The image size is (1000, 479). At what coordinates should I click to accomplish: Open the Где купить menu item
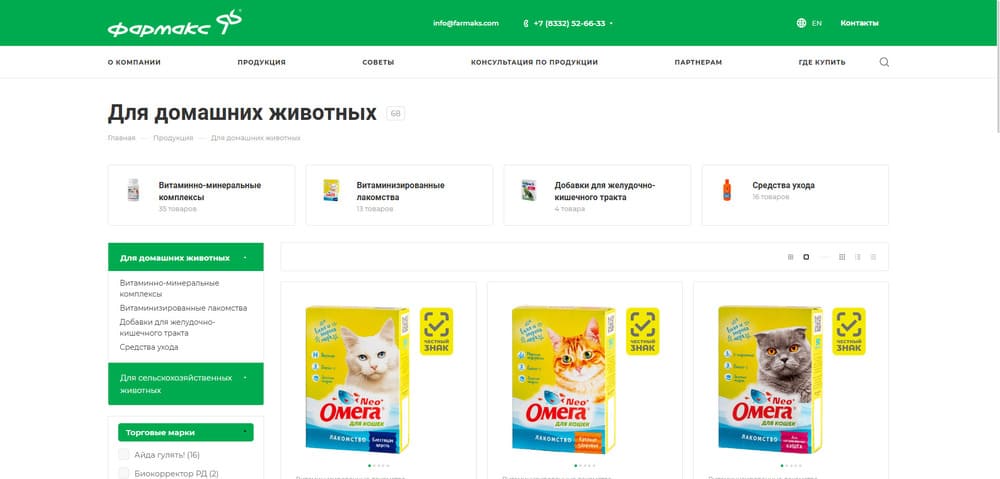pos(822,63)
